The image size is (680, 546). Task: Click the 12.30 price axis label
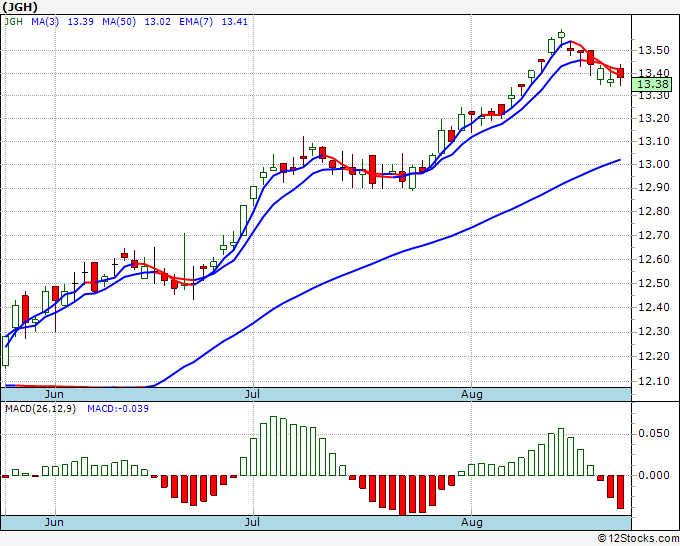point(654,332)
